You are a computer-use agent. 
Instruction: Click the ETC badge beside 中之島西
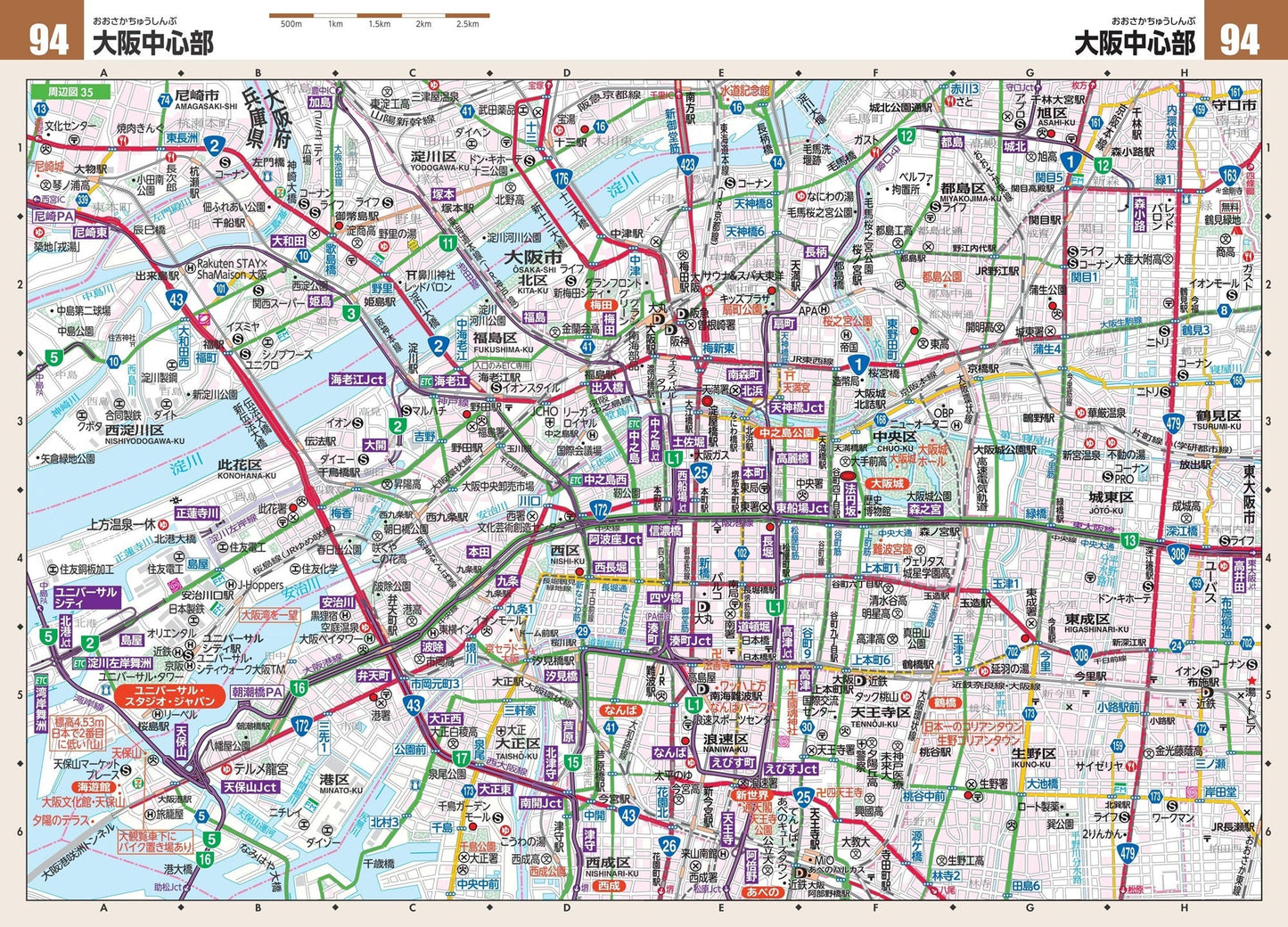click(576, 480)
